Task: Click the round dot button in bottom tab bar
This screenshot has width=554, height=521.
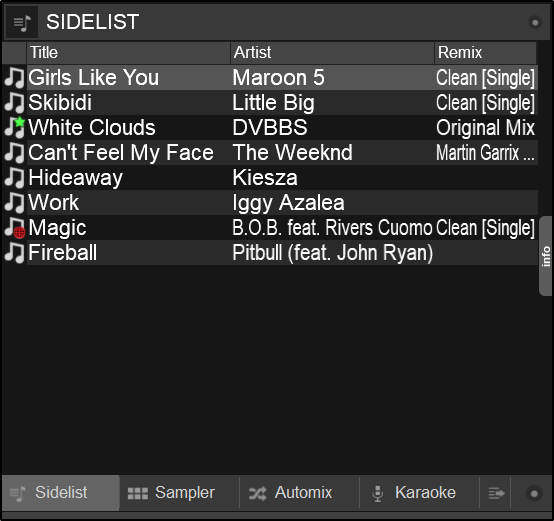Action: (x=534, y=493)
